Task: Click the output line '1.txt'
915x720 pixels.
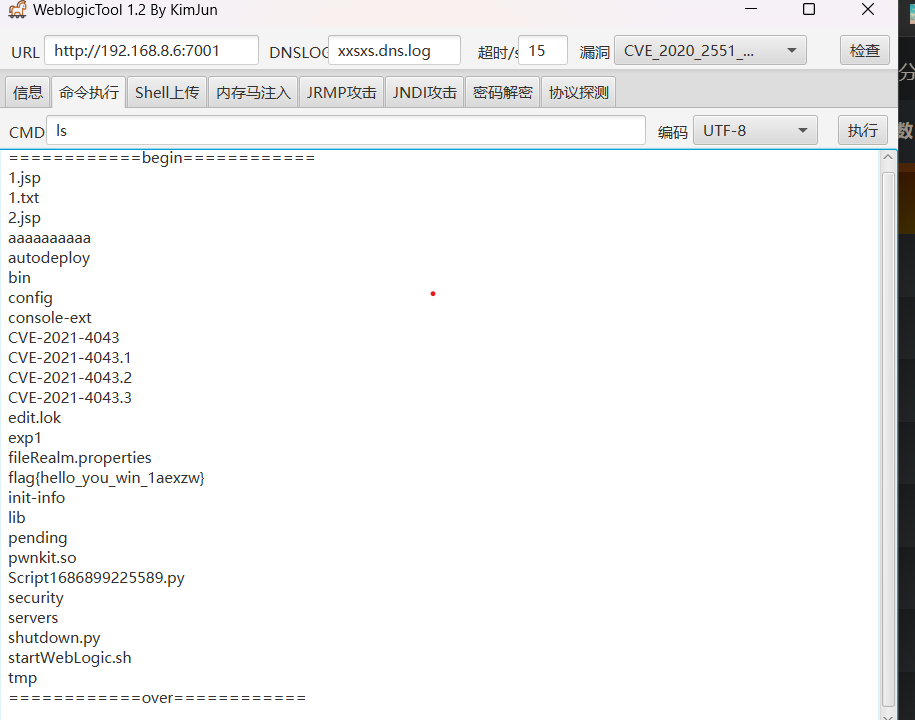Action: click(24, 198)
